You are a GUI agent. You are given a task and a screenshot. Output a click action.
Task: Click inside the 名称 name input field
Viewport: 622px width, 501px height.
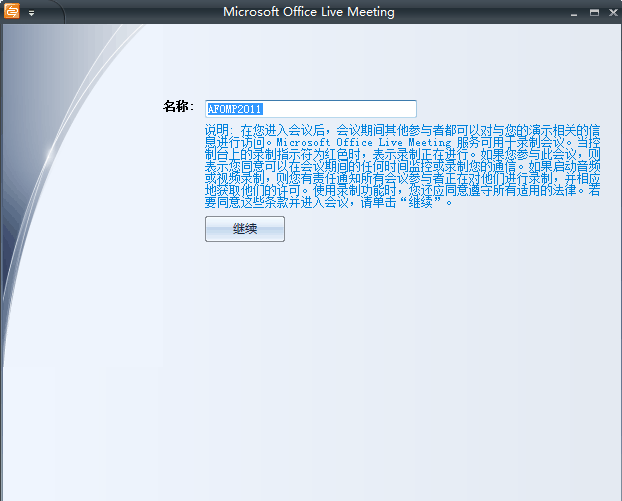tap(310, 109)
